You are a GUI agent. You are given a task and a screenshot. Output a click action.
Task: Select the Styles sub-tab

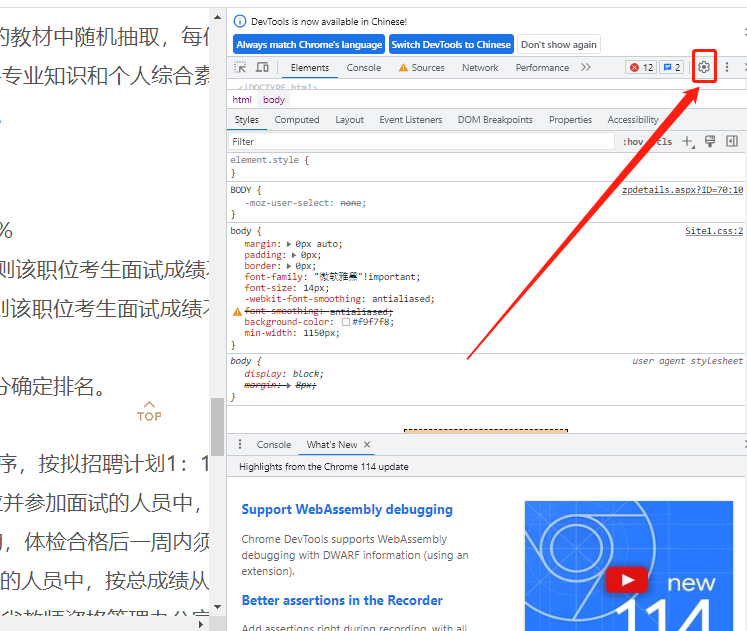246,120
